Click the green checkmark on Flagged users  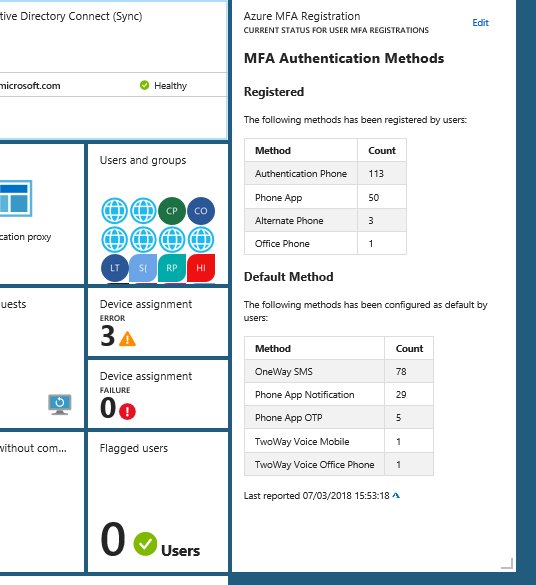tap(145, 544)
